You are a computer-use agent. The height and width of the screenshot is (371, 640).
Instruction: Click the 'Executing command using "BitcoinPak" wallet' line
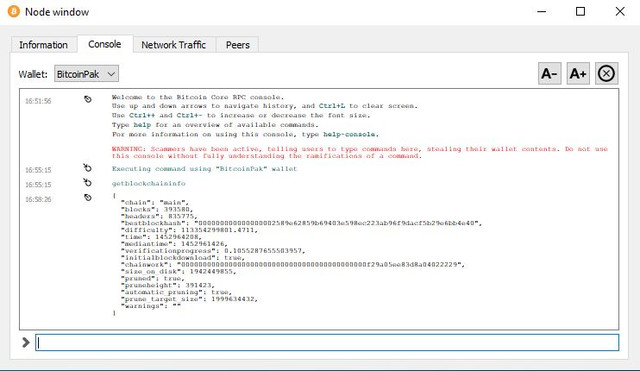point(204,169)
